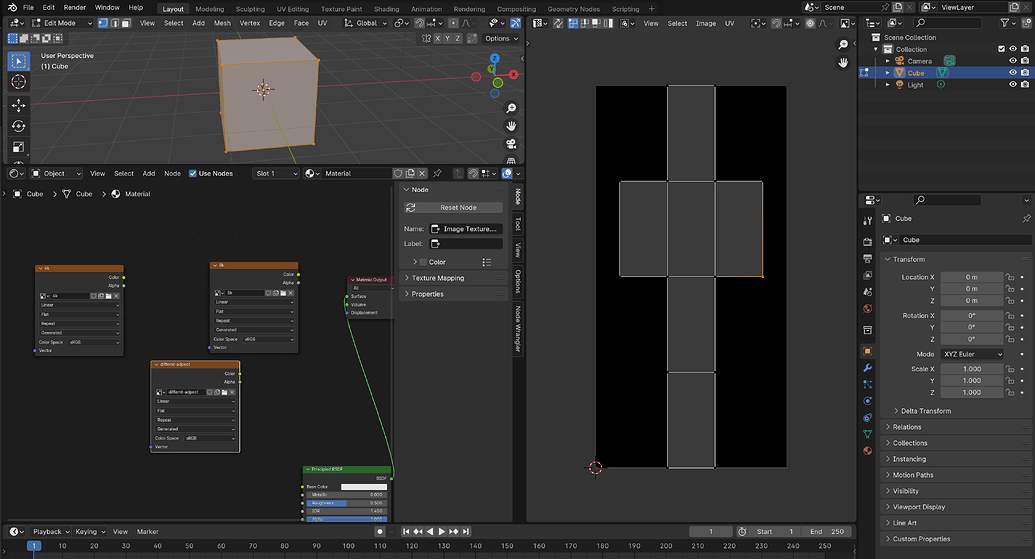Hide the Cube object in viewport

click(1013, 73)
